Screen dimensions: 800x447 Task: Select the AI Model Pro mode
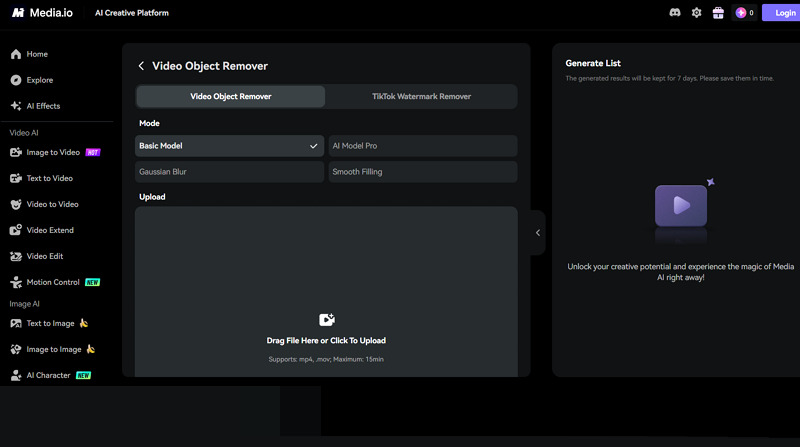pos(422,146)
